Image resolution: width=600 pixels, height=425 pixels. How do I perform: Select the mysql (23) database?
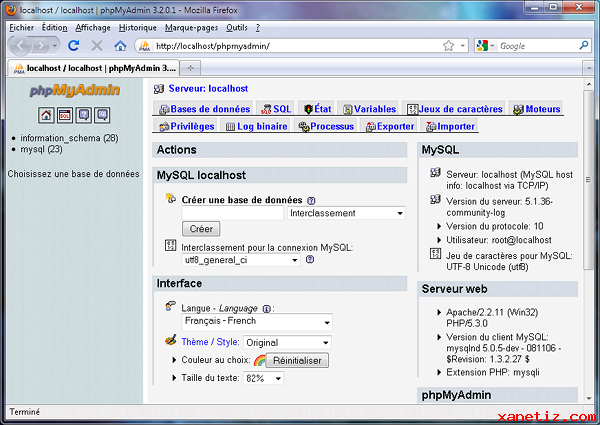41,149
